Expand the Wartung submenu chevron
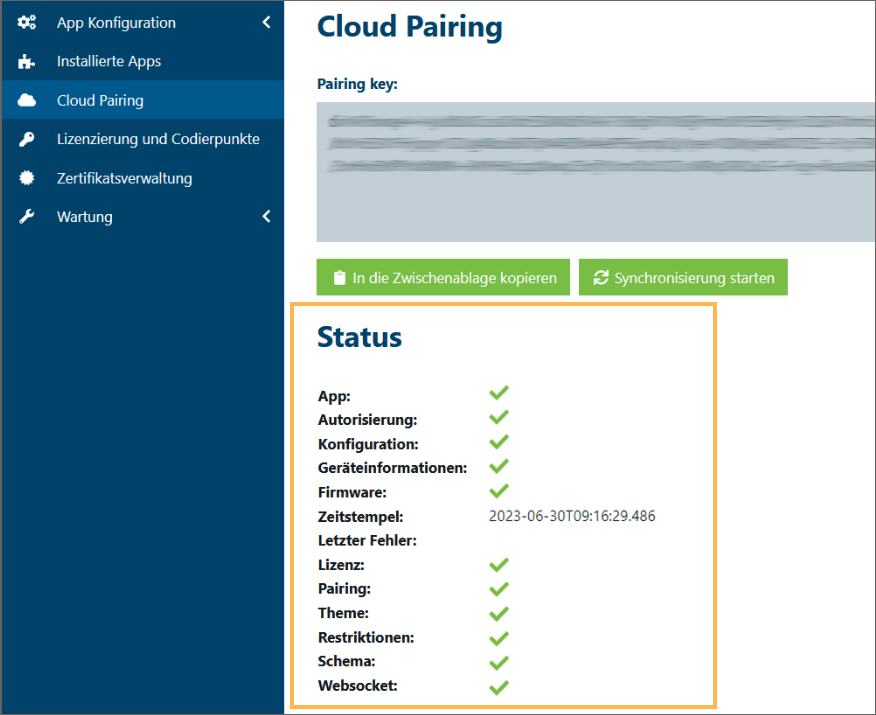 tap(266, 217)
